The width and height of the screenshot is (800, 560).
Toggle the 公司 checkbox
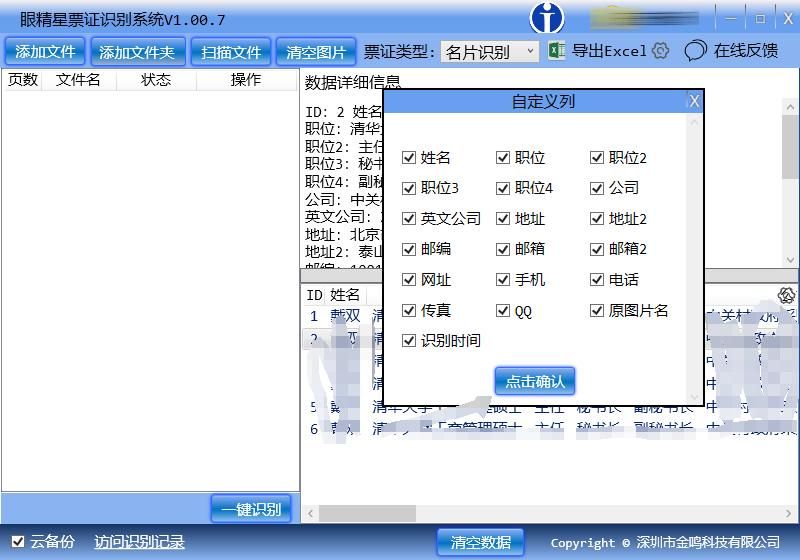pos(596,188)
